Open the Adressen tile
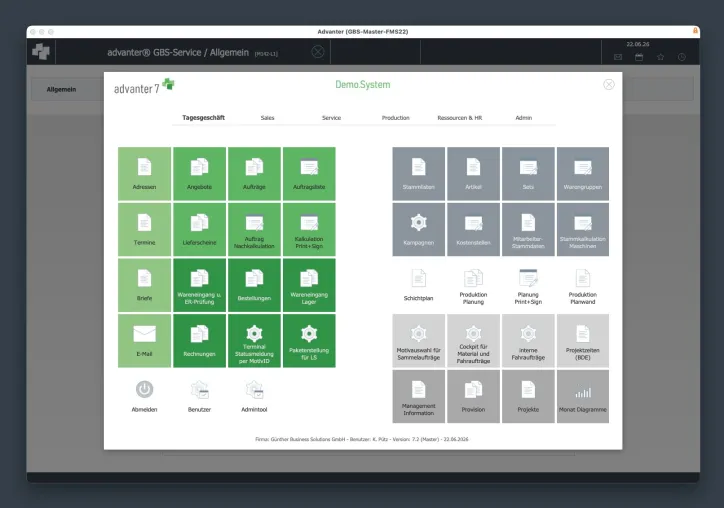The width and height of the screenshot is (724, 508). (145, 174)
